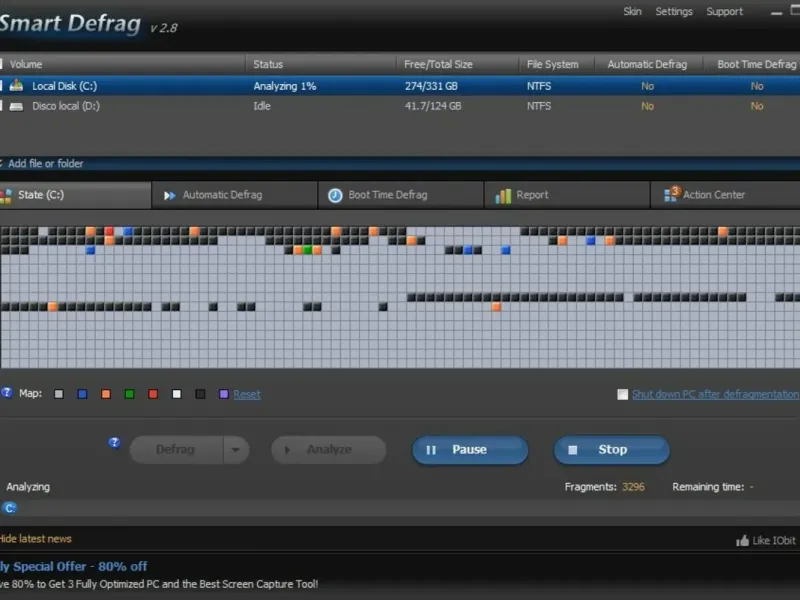Pause the analysis
Viewport: 800px width, 600px height.
[x=470, y=449]
